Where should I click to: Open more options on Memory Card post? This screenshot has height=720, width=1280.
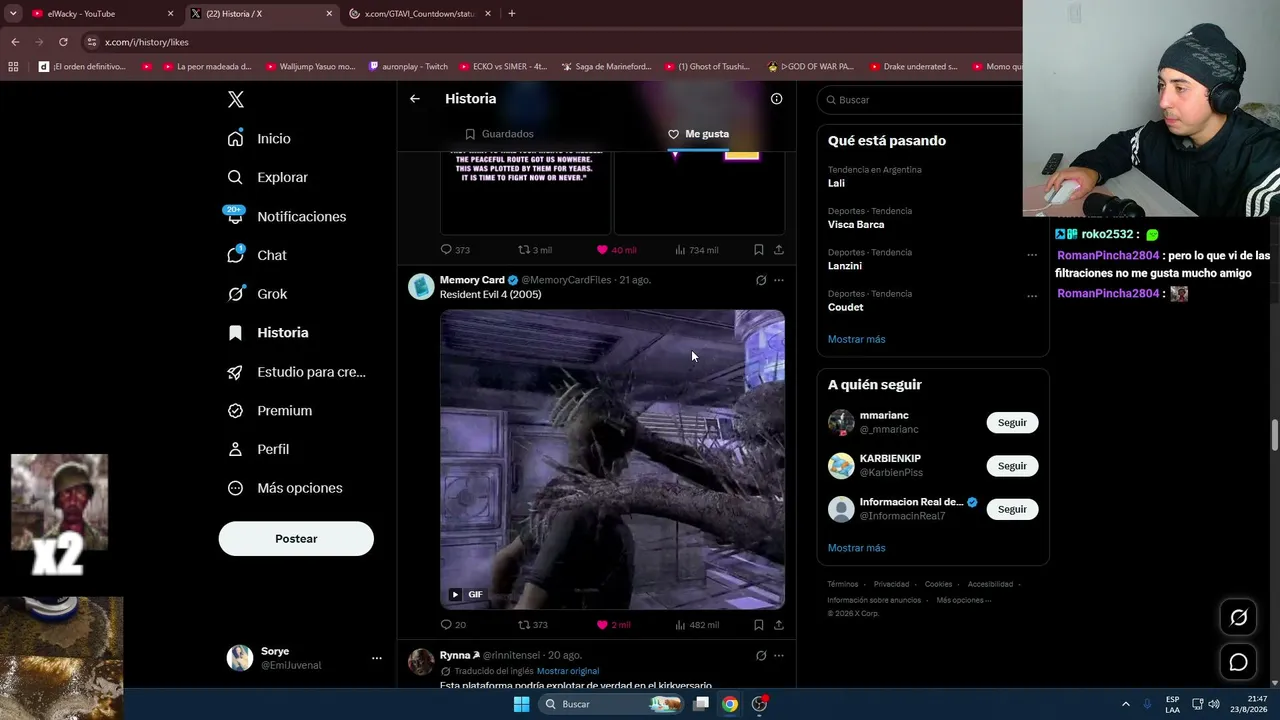coord(779,280)
